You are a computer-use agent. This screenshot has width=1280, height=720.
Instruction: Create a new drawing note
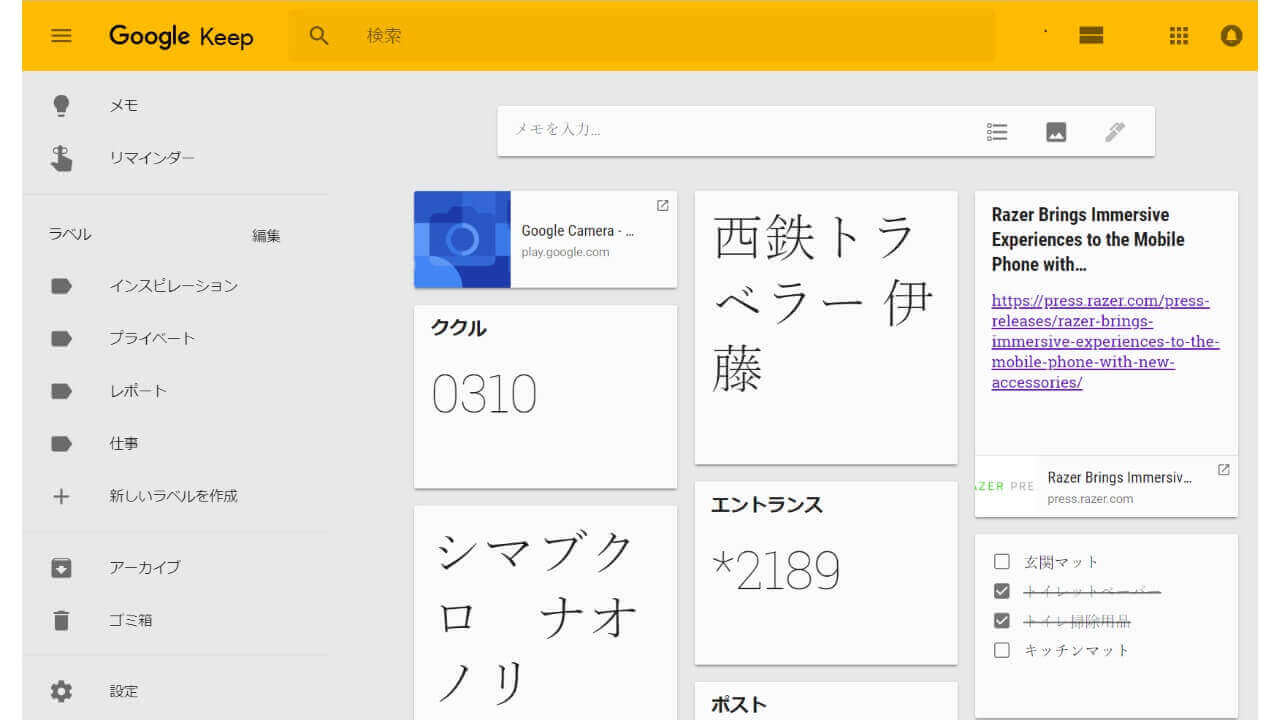[1115, 132]
